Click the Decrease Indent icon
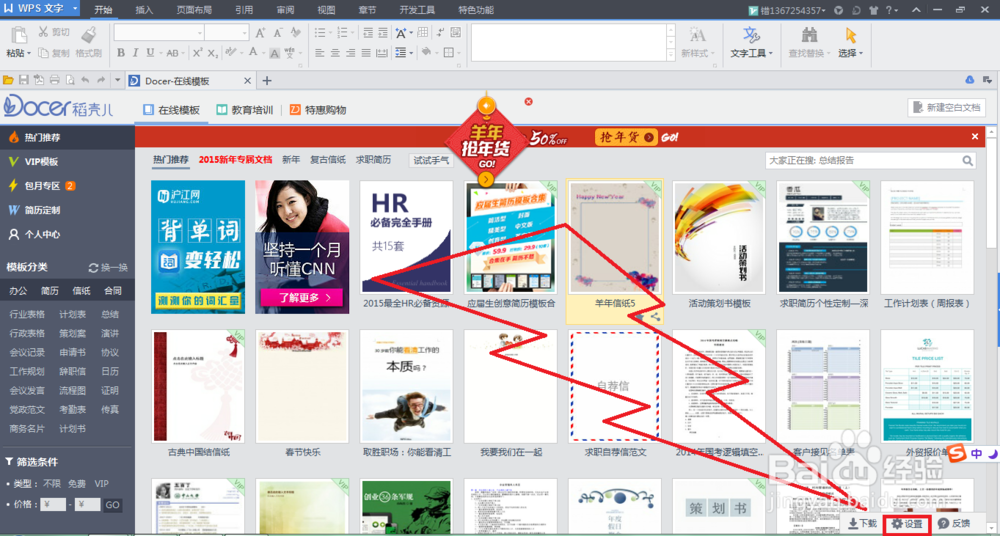This screenshot has height=536, width=1000. click(x=368, y=33)
